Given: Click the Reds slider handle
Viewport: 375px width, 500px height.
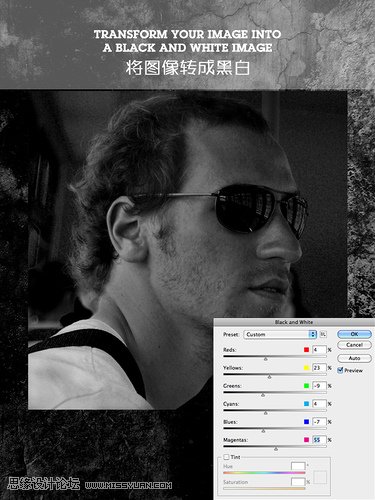Looking at the screenshot, I should coord(266,359).
